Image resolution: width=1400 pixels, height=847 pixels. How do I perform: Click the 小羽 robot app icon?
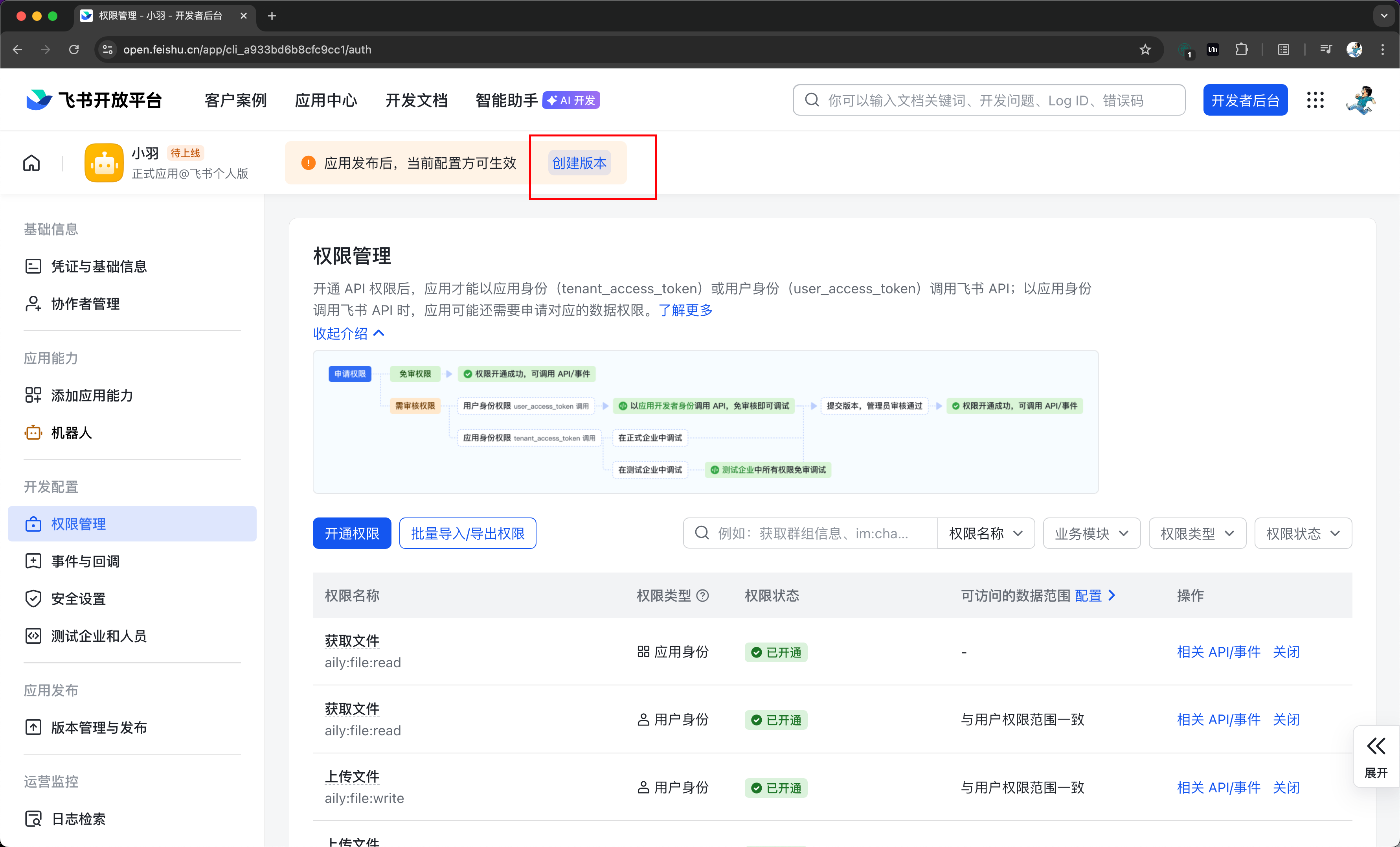tap(104, 163)
